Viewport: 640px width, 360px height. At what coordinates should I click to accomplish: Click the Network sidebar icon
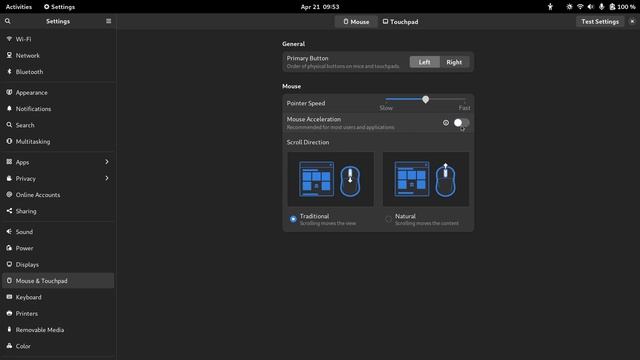(x=9, y=55)
